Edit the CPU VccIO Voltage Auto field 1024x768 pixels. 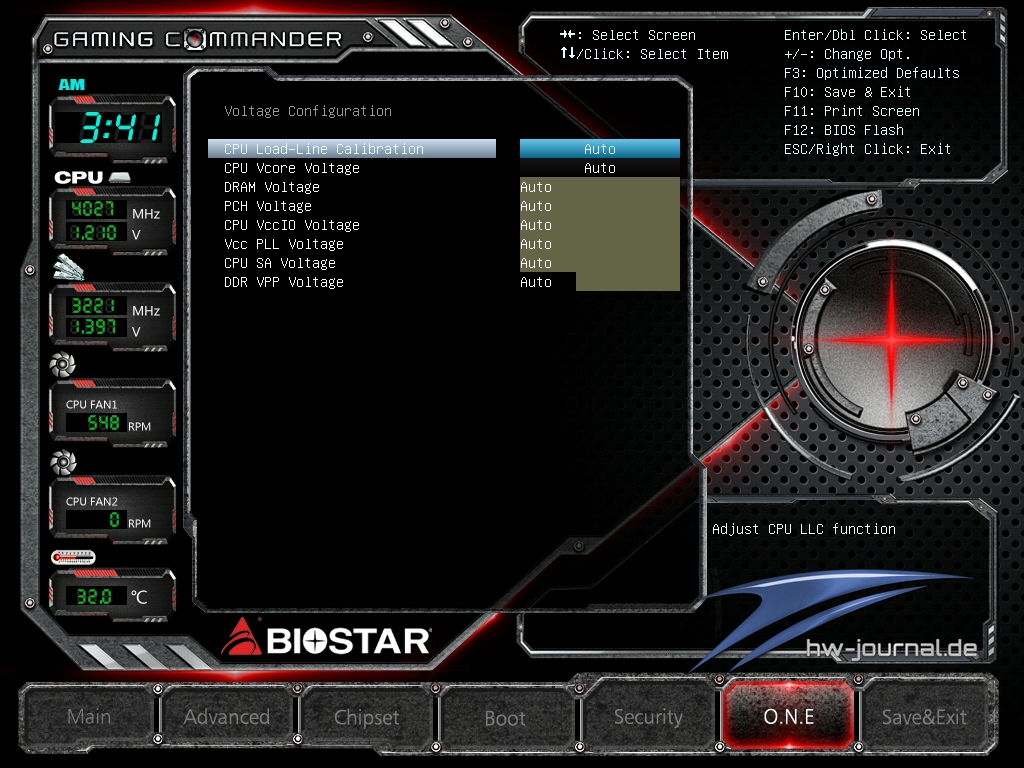pyautogui.click(x=600, y=225)
